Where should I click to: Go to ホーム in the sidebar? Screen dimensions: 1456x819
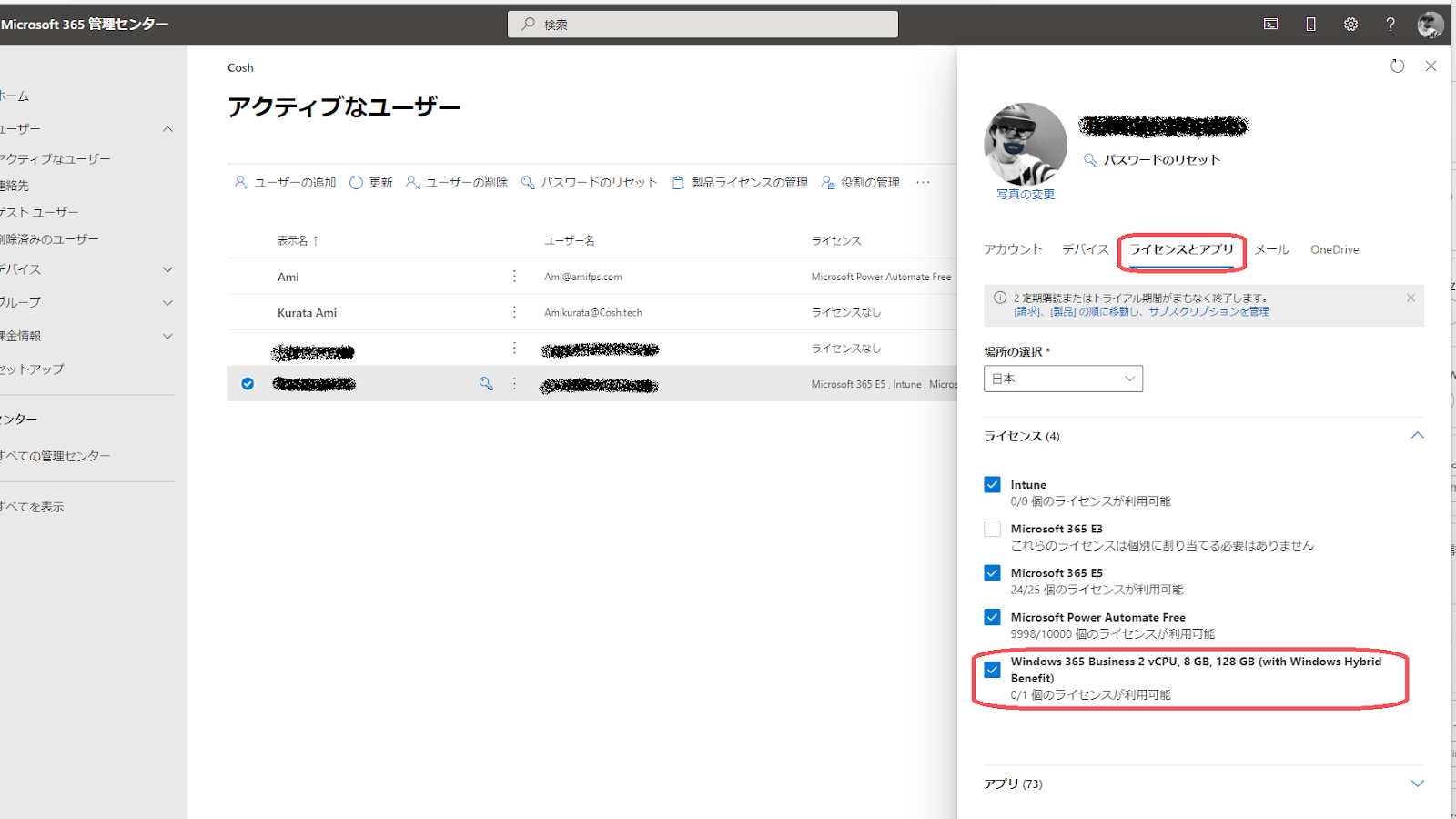pyautogui.click(x=15, y=96)
